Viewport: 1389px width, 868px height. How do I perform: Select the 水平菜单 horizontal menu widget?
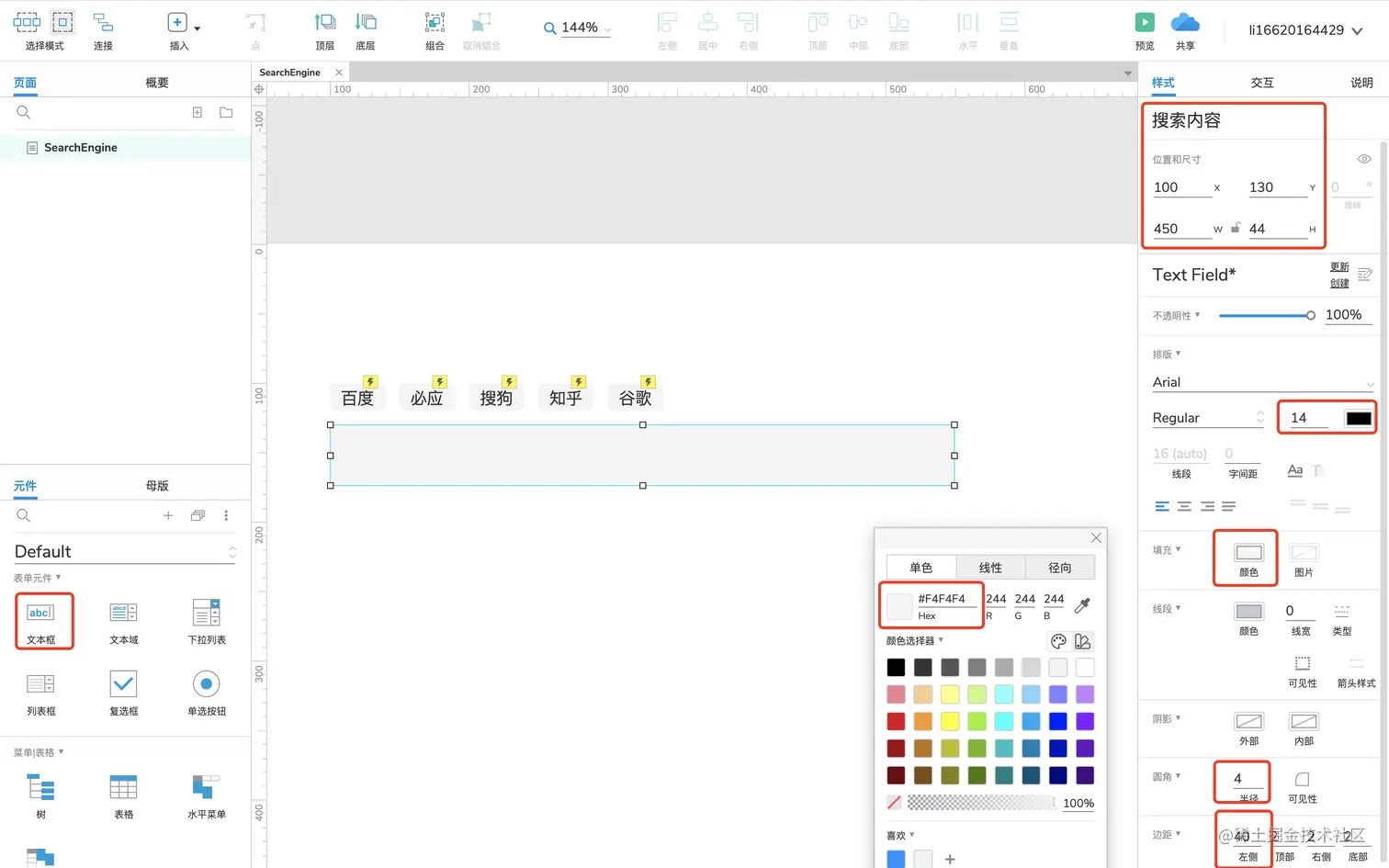[207, 795]
